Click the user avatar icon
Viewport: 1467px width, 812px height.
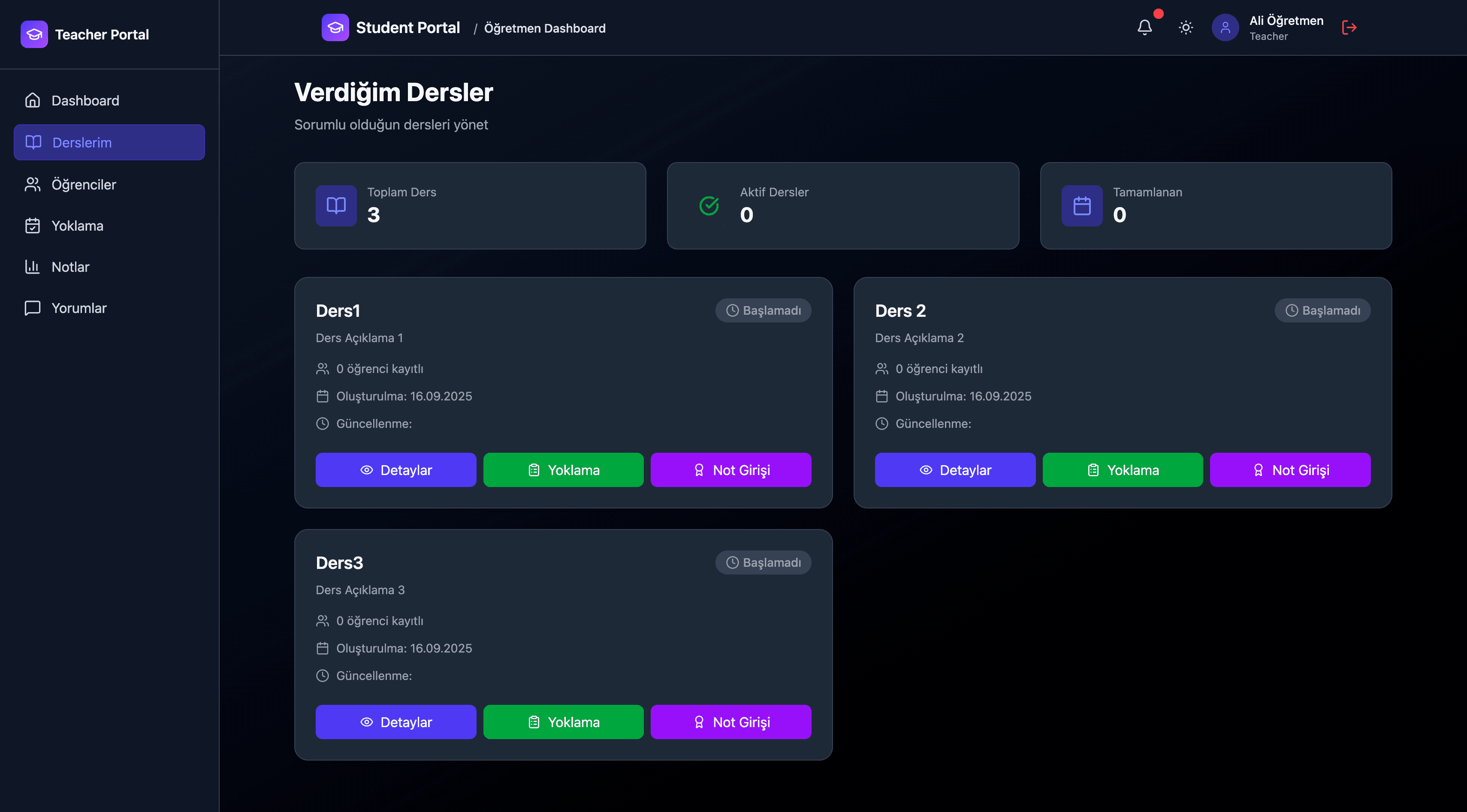click(1225, 27)
